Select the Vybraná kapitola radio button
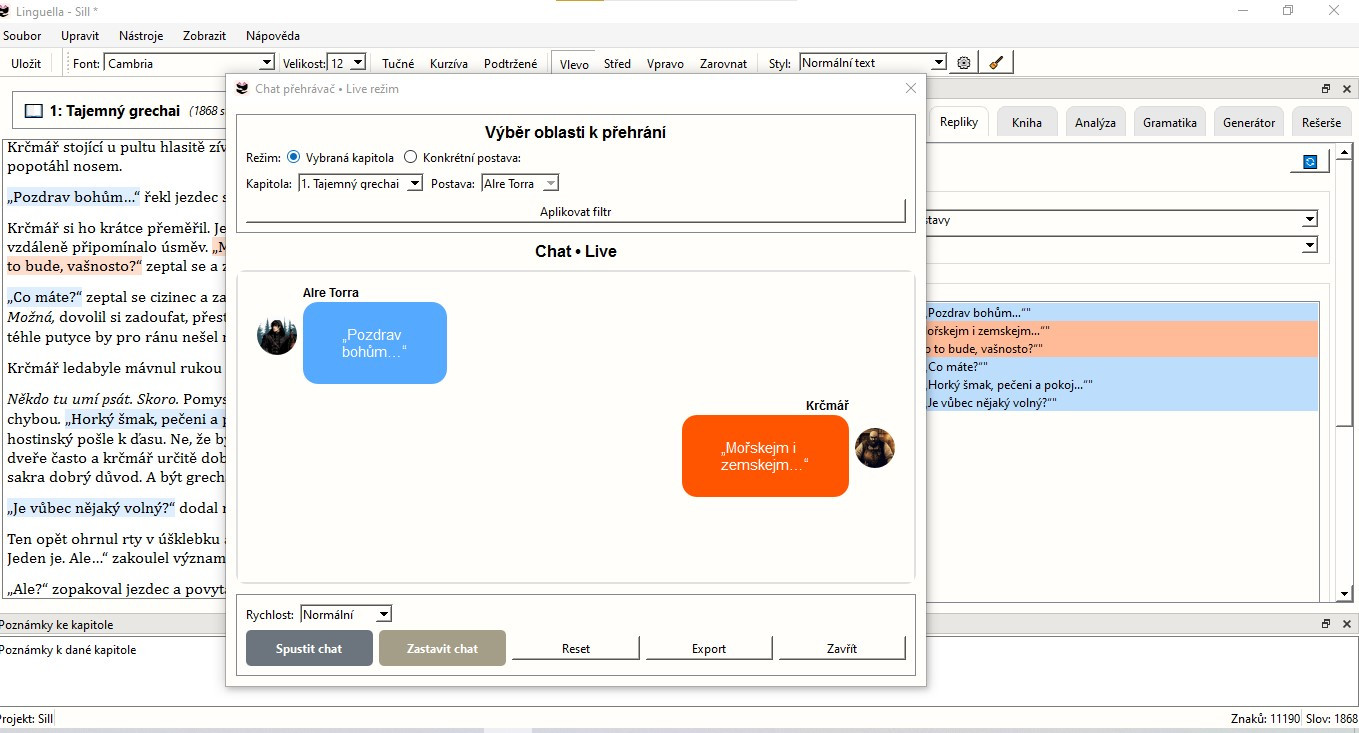This screenshot has height=733, width=1359. (x=293, y=157)
